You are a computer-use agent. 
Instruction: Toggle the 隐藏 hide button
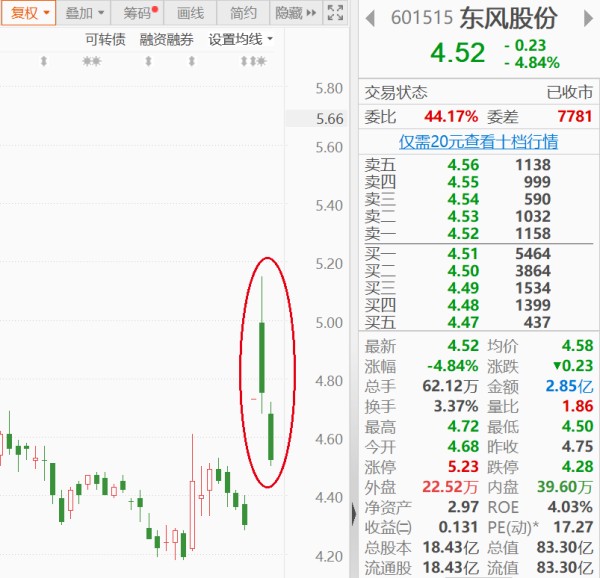click(x=288, y=13)
